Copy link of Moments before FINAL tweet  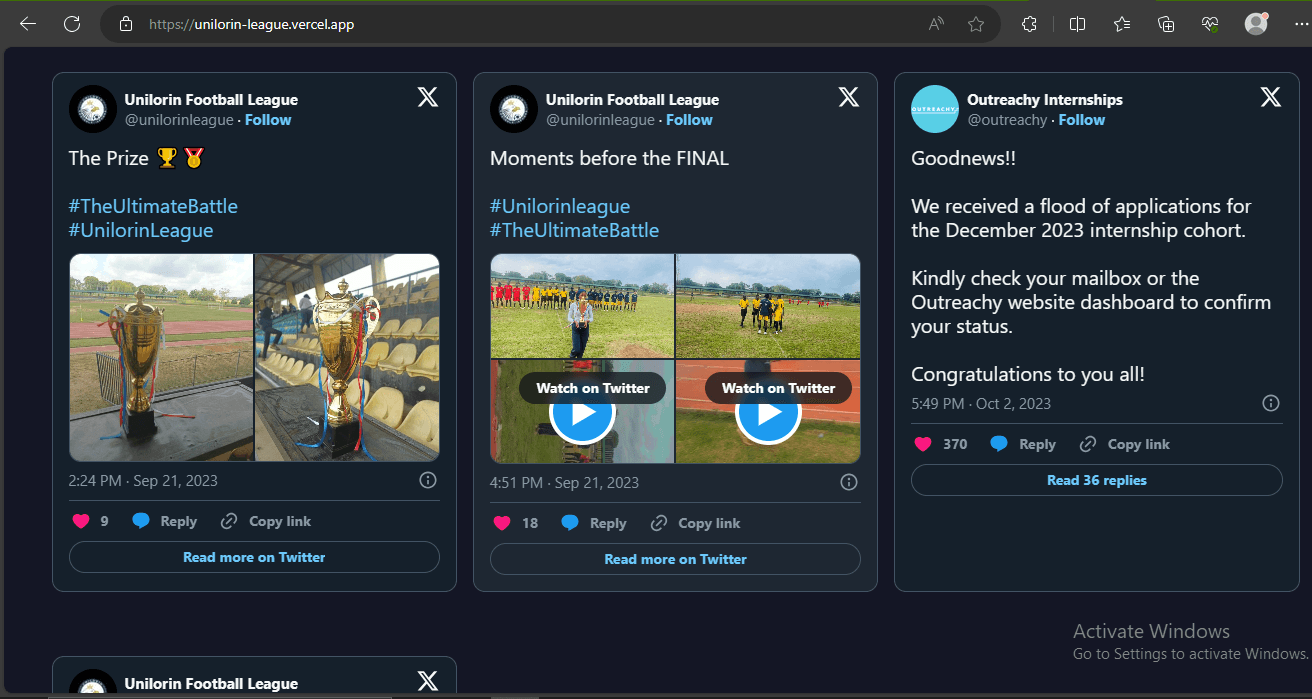[x=695, y=523]
